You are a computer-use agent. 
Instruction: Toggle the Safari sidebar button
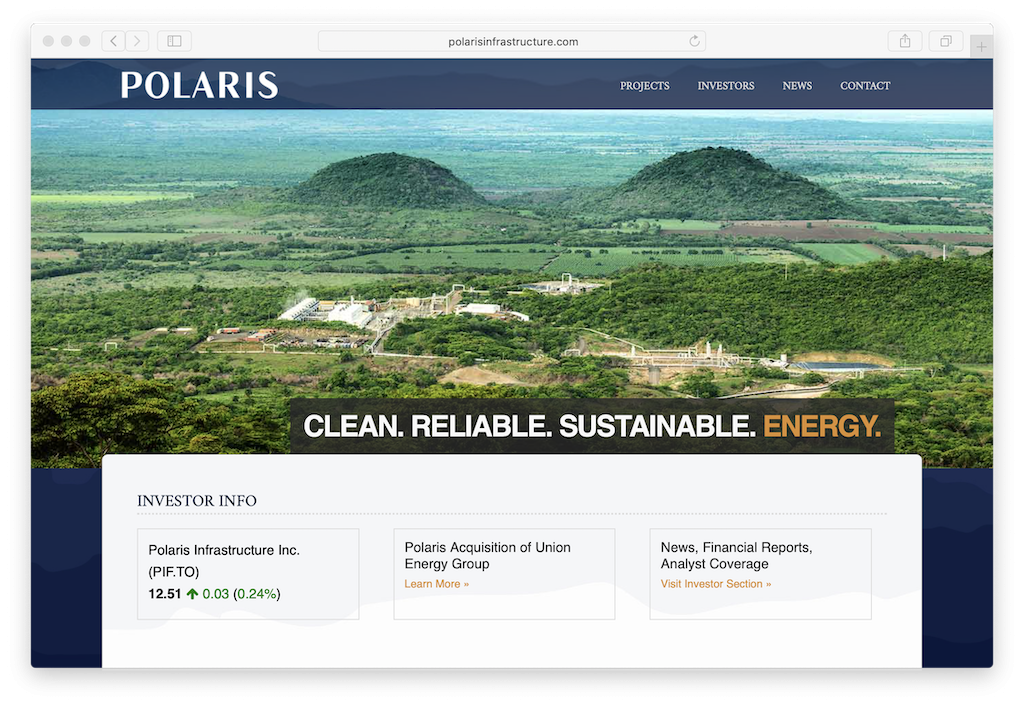(174, 41)
